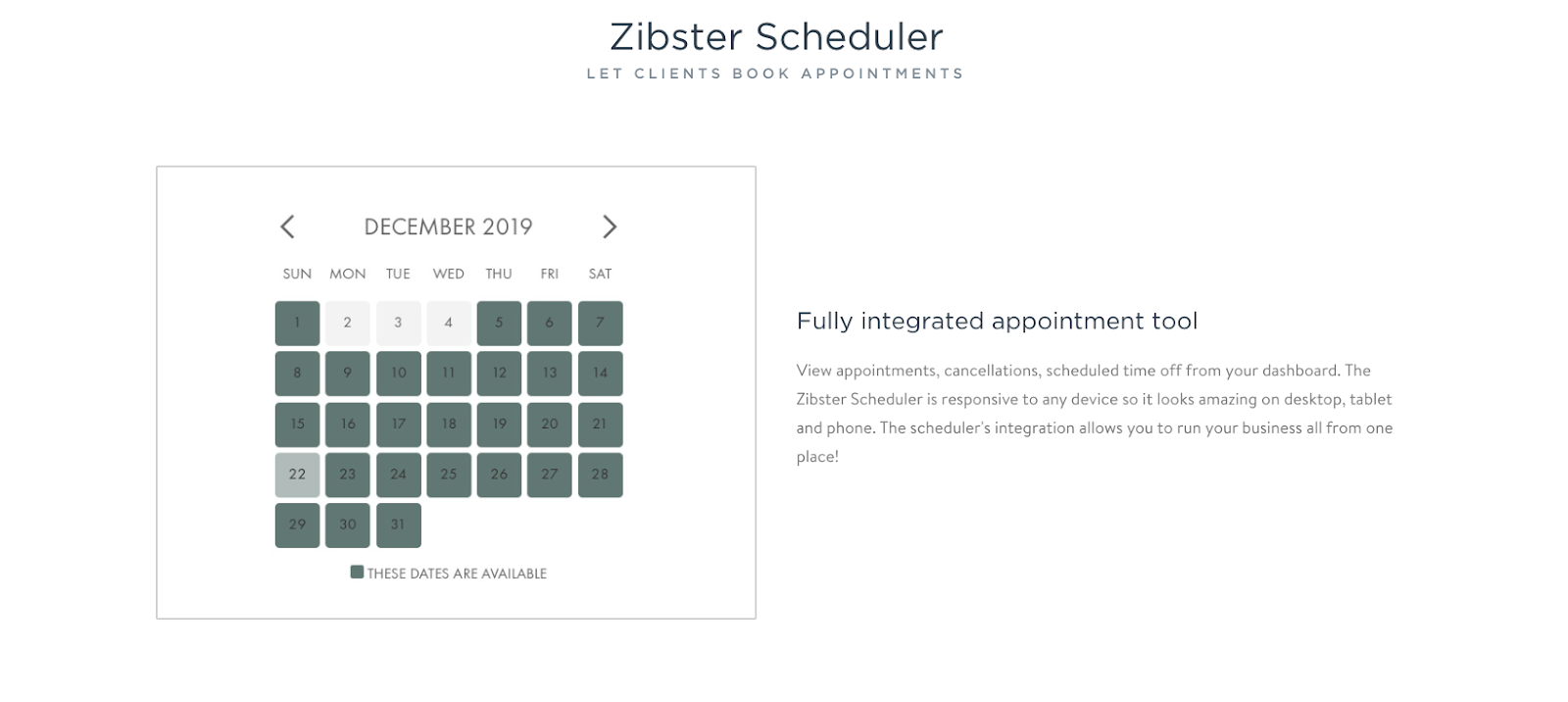Select December 25 in the calendar
Screen dimensions: 1568x702
(448, 475)
